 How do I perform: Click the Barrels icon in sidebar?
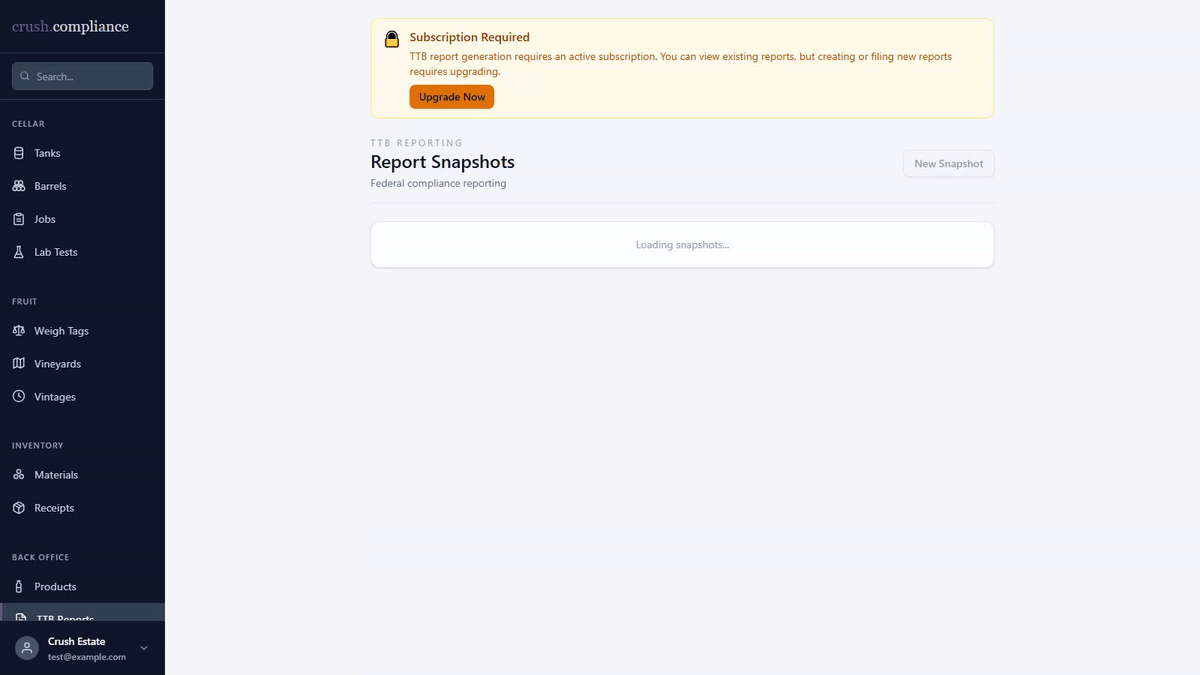(x=18, y=186)
